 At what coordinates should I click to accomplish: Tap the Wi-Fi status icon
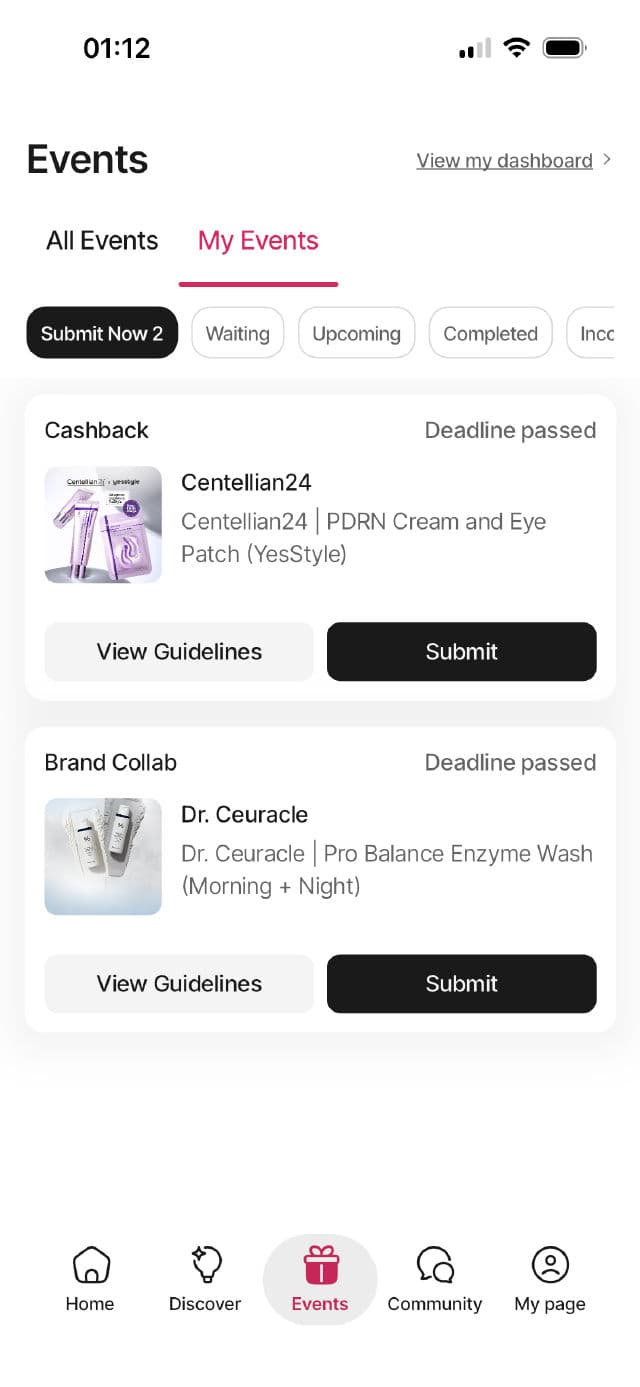pyautogui.click(x=516, y=48)
